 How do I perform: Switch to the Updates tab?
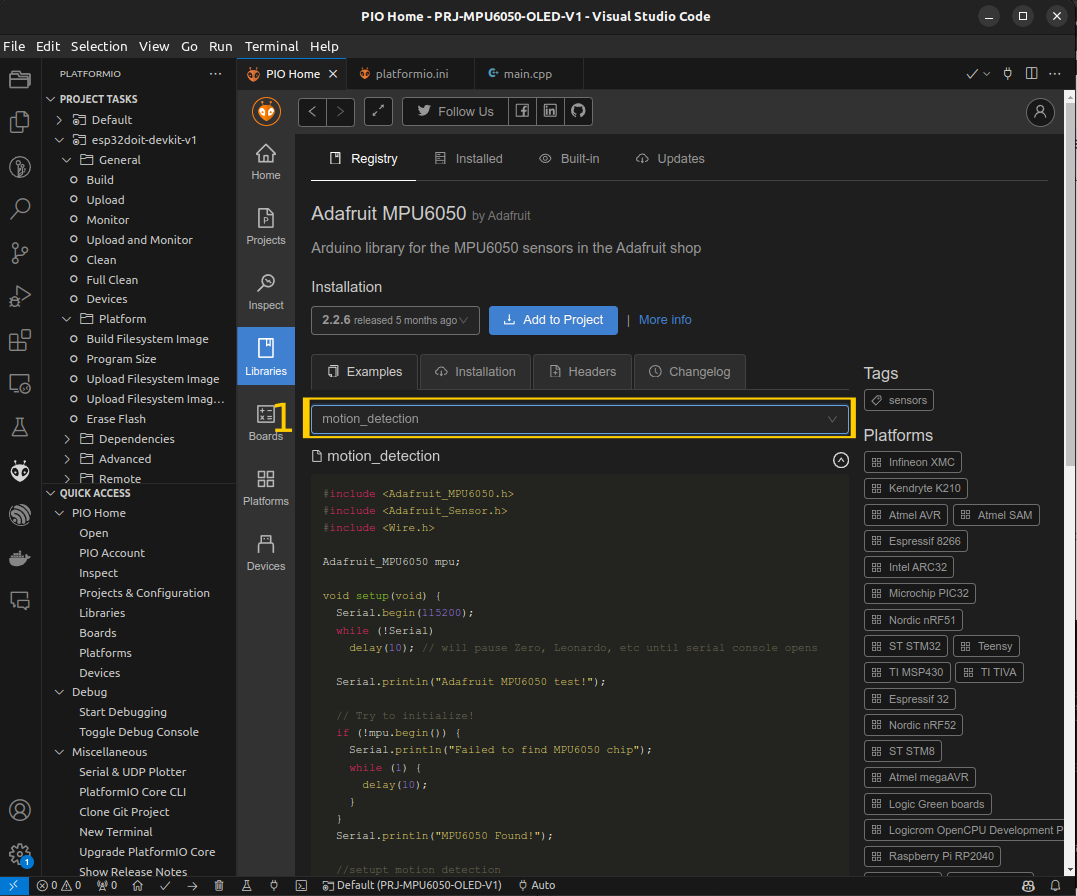pyautogui.click(x=670, y=159)
